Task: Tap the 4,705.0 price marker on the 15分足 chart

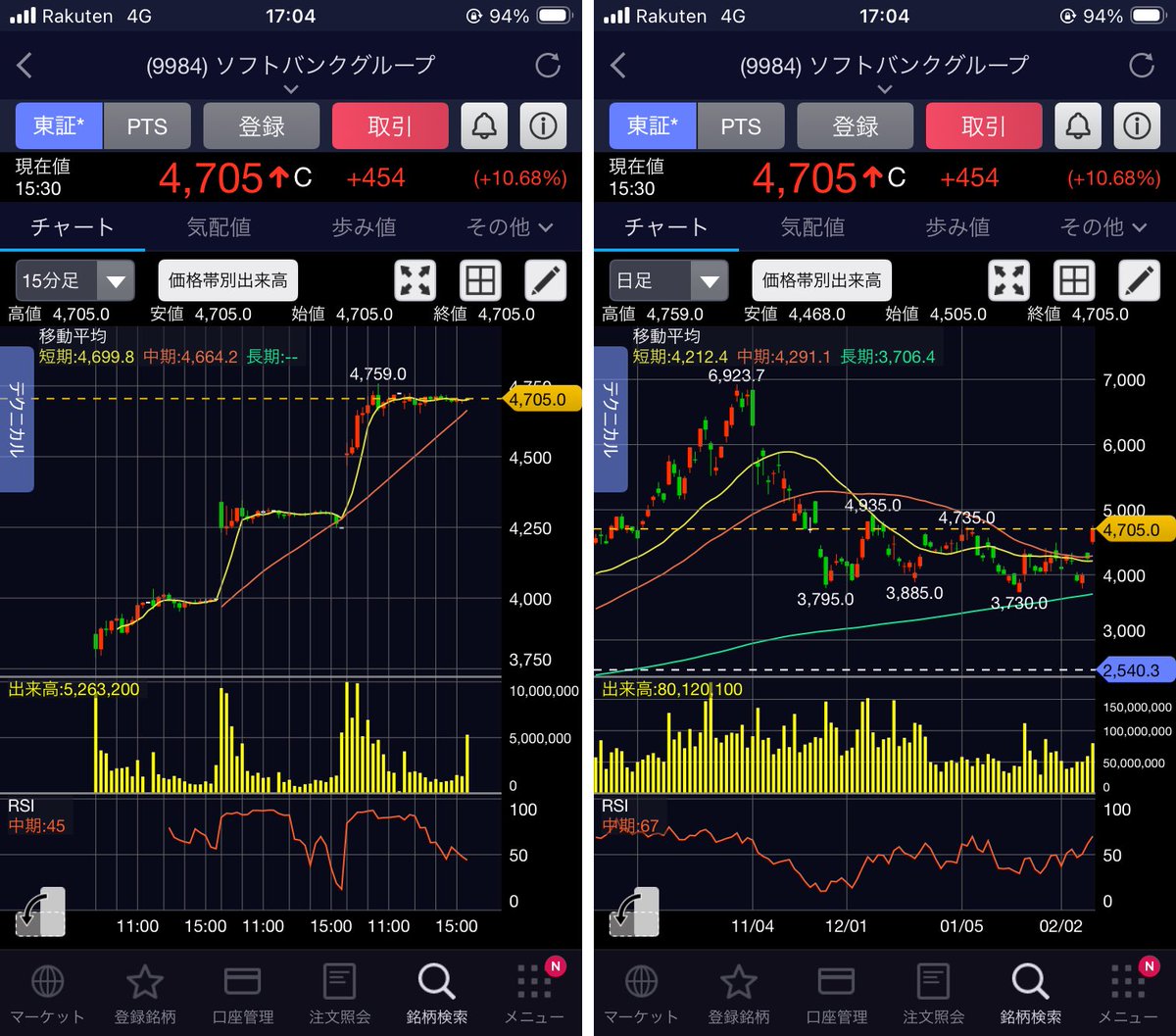Action: (x=542, y=399)
